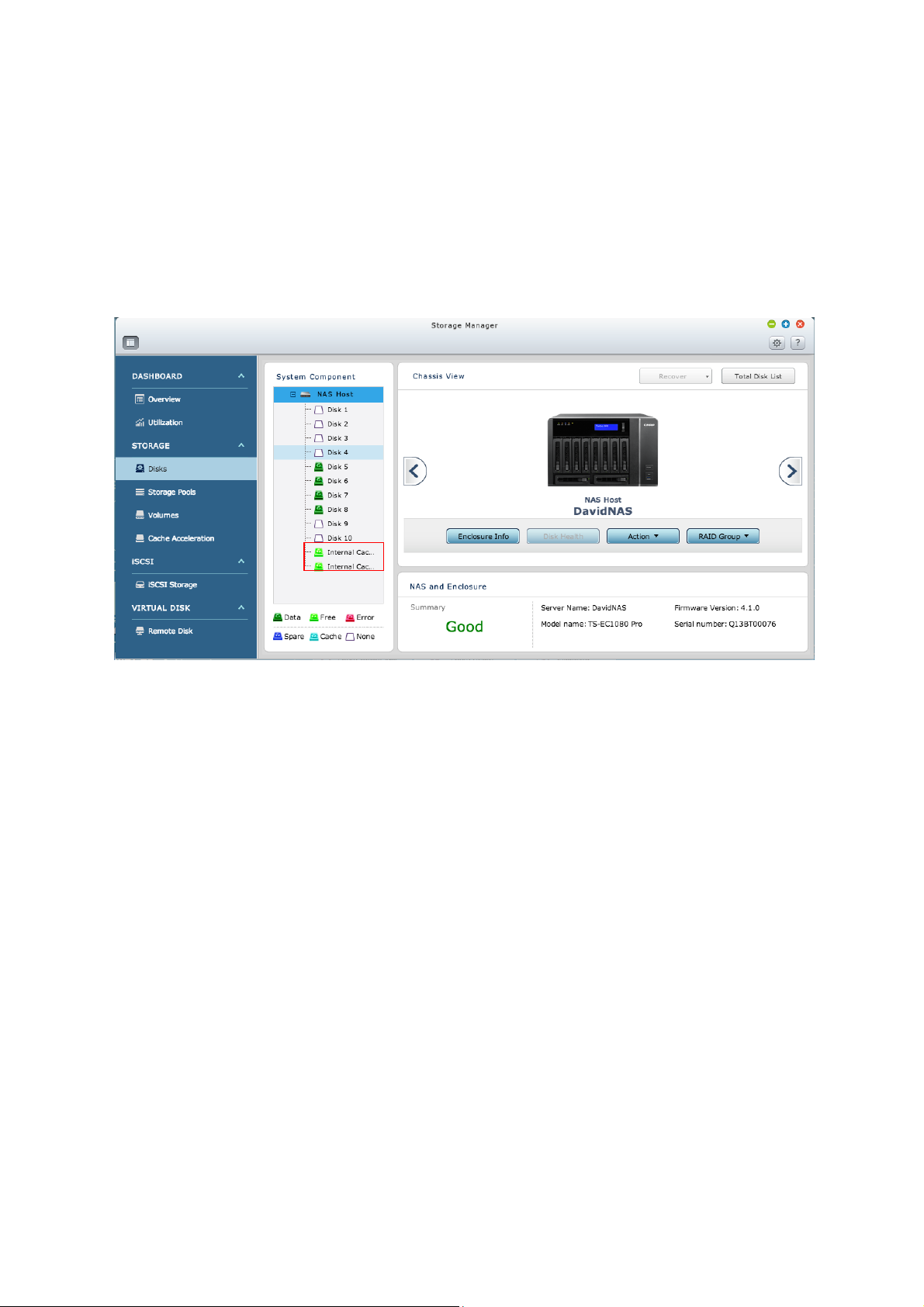Click the Disk Health button
Image resolution: width=924 pixels, height=1307 pixels.
click(563, 536)
